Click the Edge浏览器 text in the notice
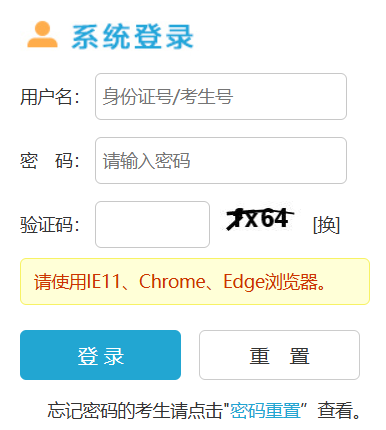 (270, 282)
